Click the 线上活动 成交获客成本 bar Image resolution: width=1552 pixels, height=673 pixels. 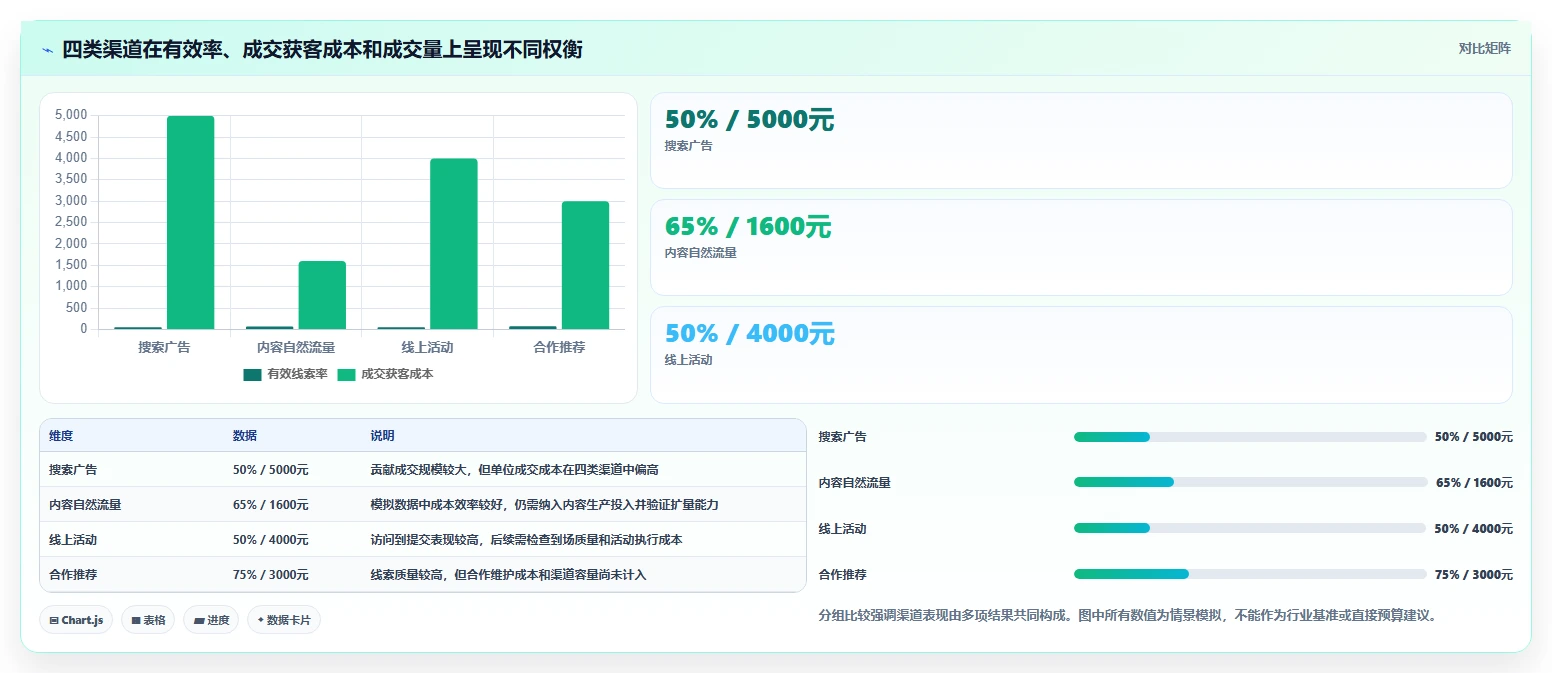click(x=454, y=244)
